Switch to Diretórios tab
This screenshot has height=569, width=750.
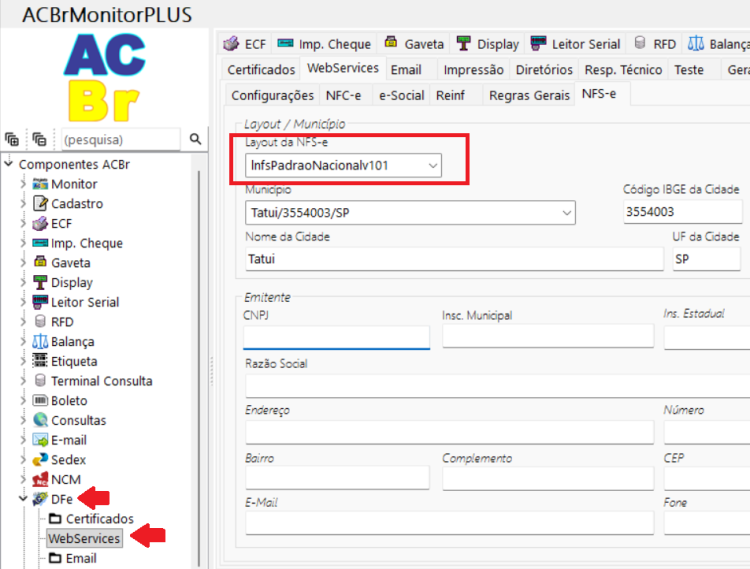click(544, 70)
